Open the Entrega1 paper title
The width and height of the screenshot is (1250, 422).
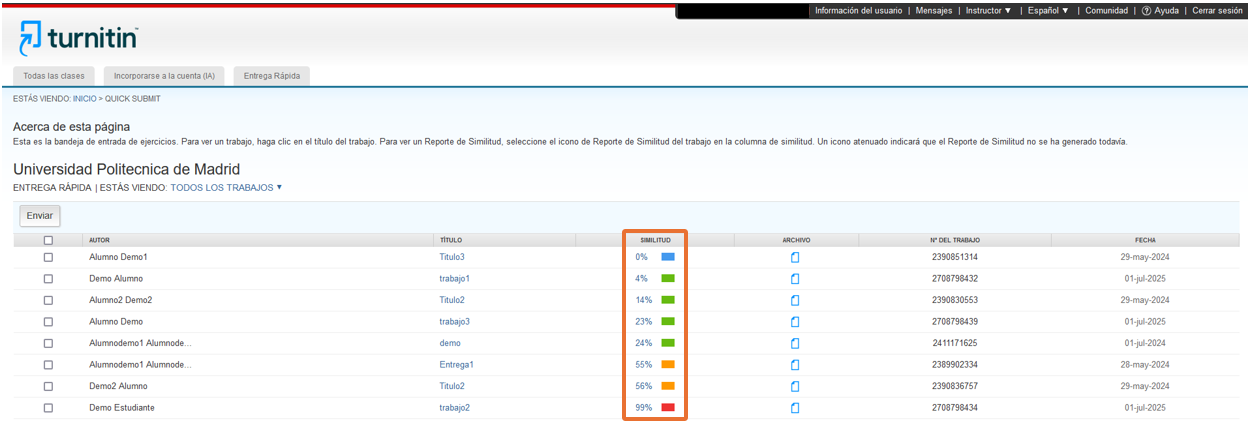456,365
